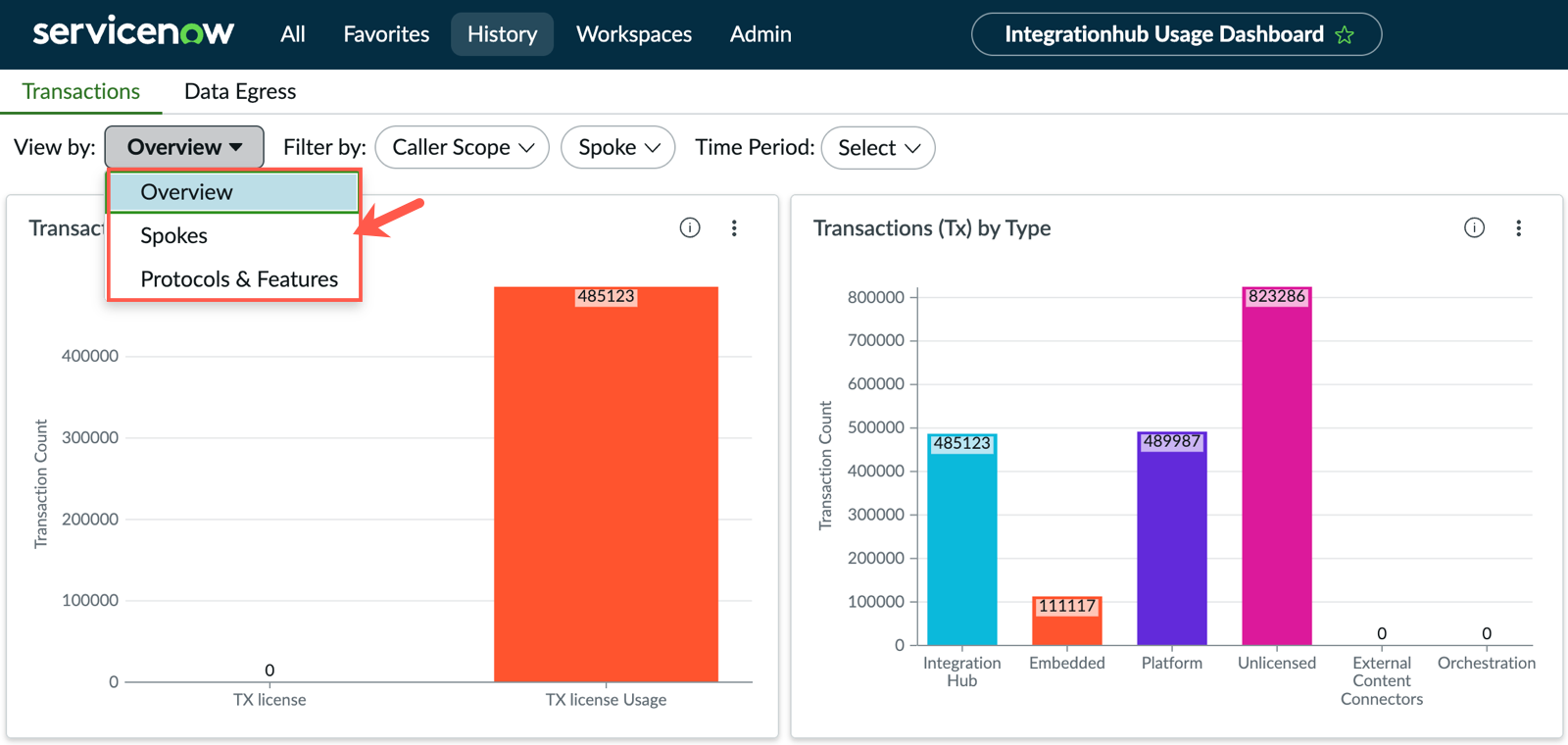This screenshot has width=1568, height=745.
Task: Open the Favorites menu
Action: pos(386,34)
